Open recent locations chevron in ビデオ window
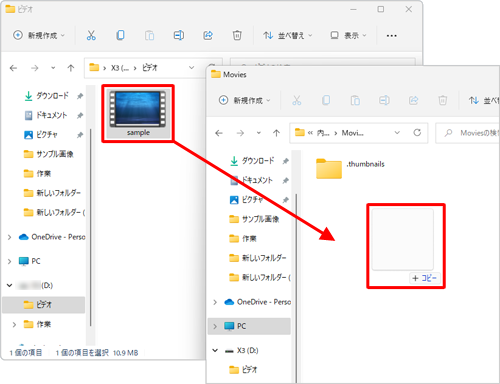The height and width of the screenshot is (384, 500). 53,68
